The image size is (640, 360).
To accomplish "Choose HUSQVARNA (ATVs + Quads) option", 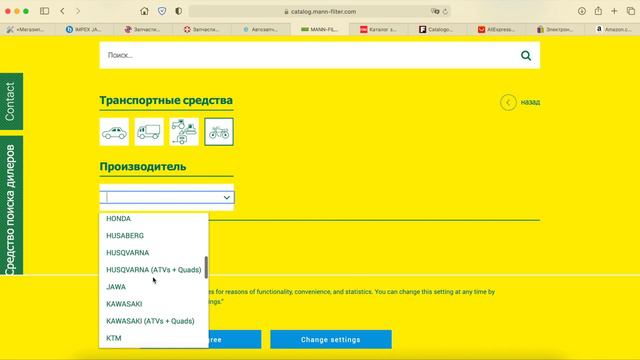I will click(153, 270).
